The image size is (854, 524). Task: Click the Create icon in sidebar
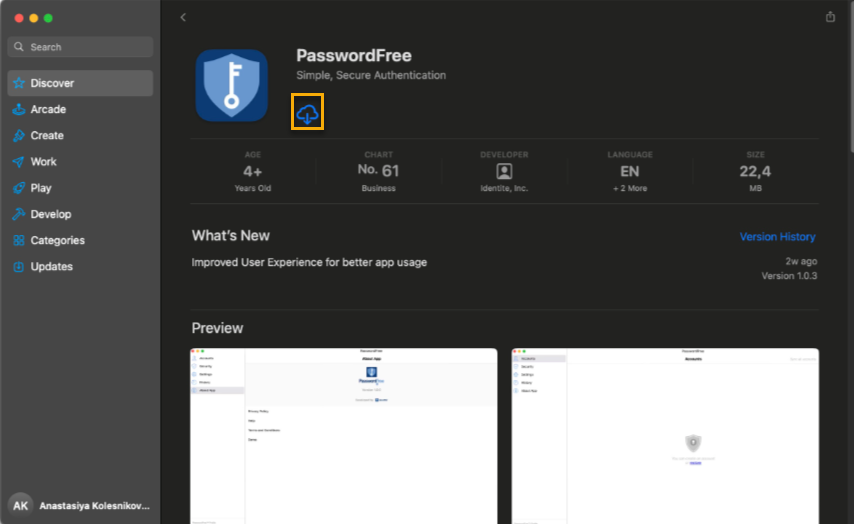pyautogui.click(x=19, y=136)
